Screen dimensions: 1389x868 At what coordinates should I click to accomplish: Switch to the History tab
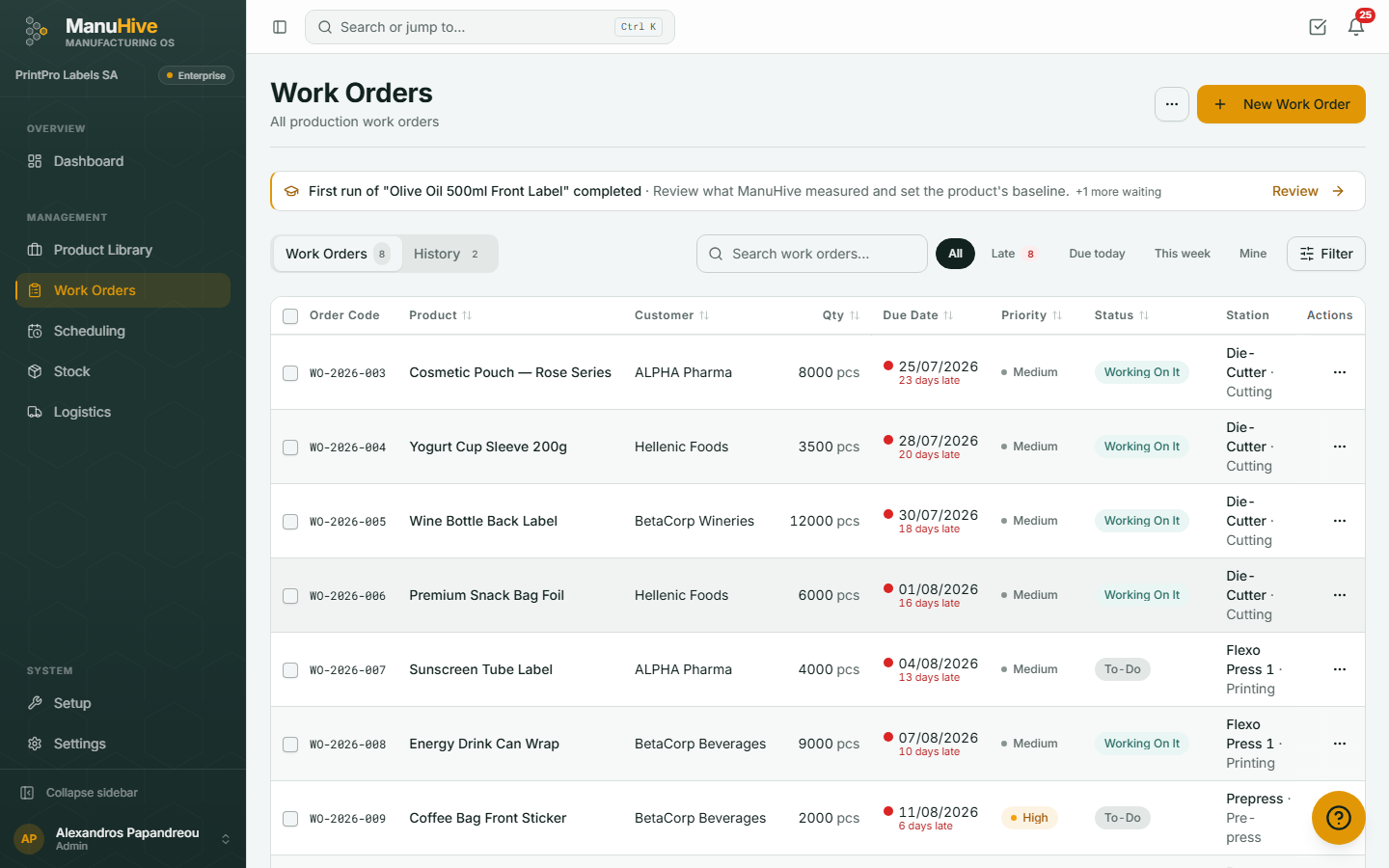point(448,254)
